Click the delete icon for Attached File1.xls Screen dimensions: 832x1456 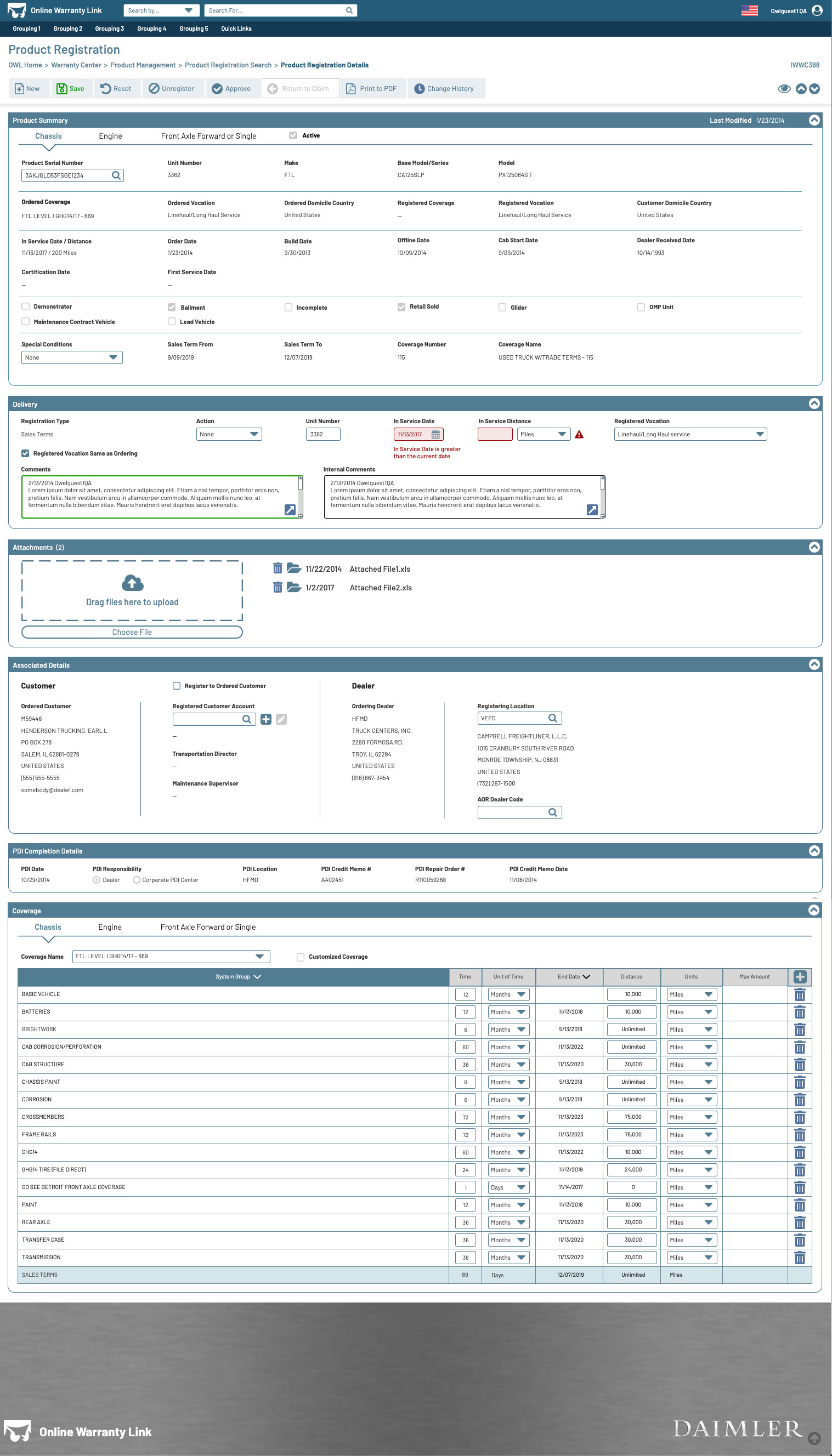coord(278,568)
